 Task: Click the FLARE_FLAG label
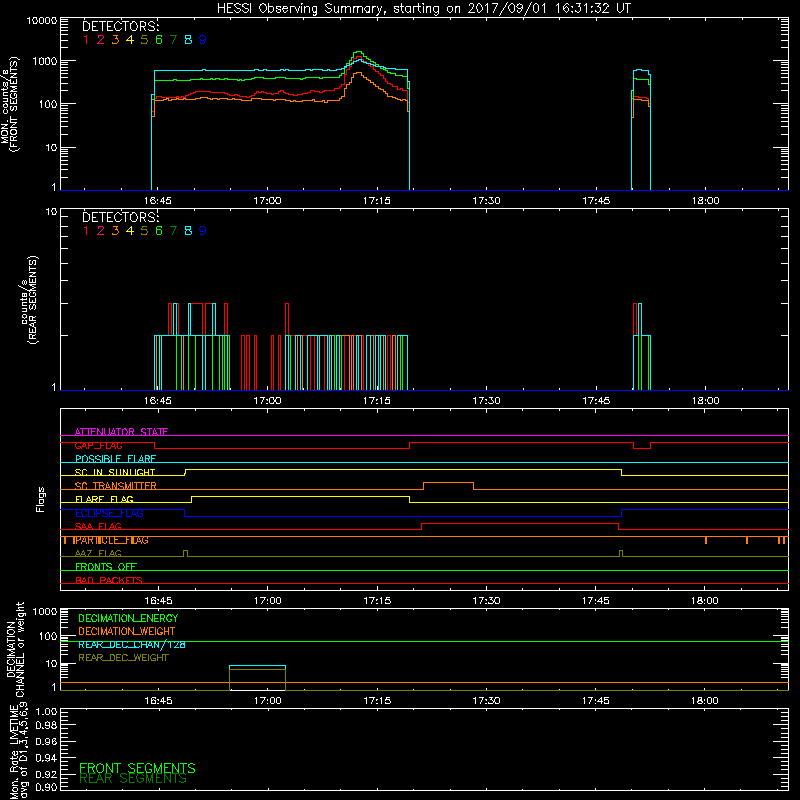(104, 499)
